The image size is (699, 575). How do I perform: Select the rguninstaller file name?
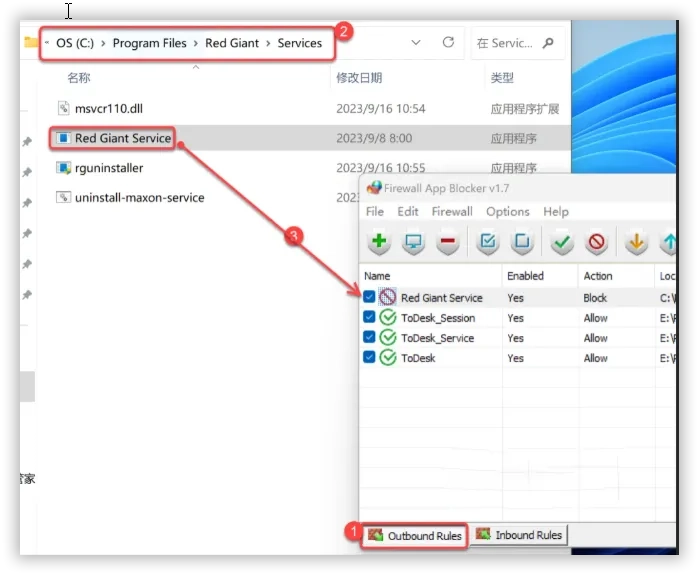[109, 168]
